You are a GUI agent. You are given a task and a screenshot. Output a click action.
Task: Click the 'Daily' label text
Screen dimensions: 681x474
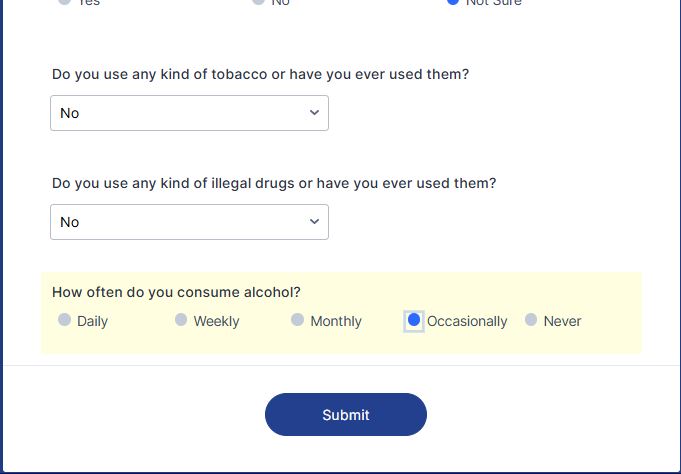[92, 321]
